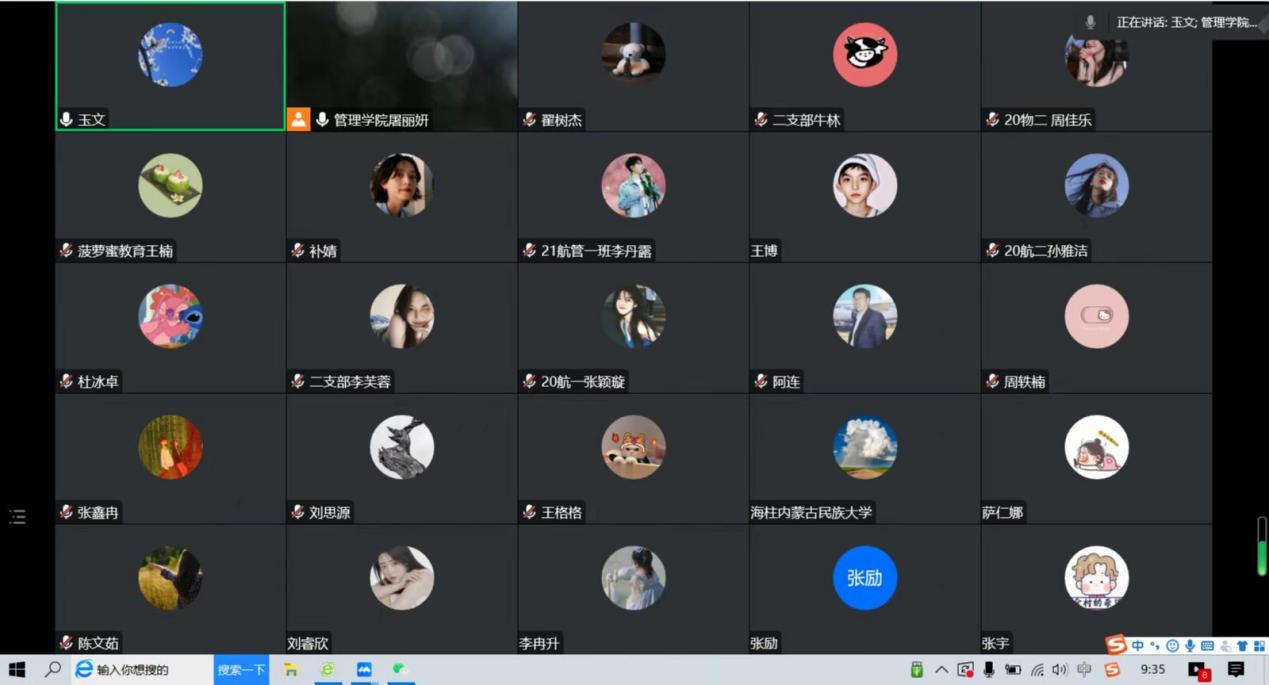Image resolution: width=1269 pixels, height=685 pixels.
Task: Open the Windows notification center
Action: (1236, 670)
